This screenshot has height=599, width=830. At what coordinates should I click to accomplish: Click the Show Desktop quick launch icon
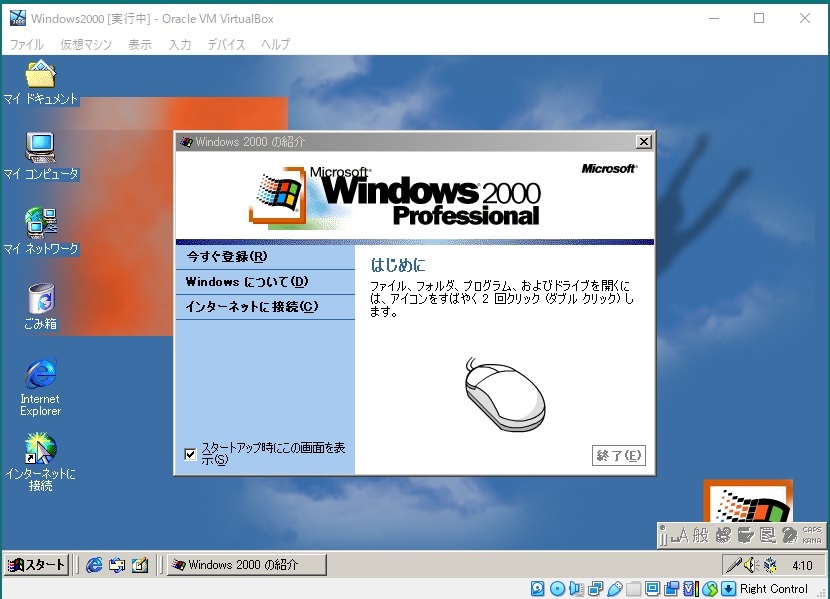pos(140,565)
